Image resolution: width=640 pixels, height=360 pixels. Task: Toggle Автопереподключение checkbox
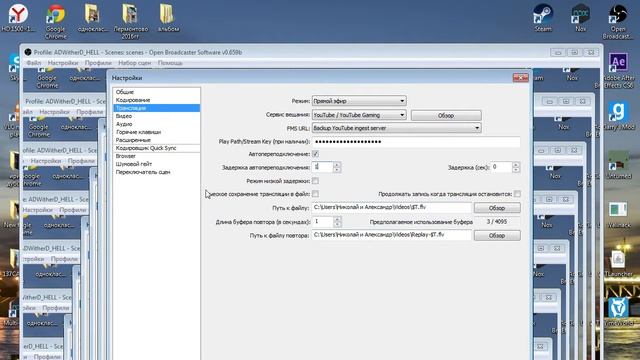click(x=315, y=154)
